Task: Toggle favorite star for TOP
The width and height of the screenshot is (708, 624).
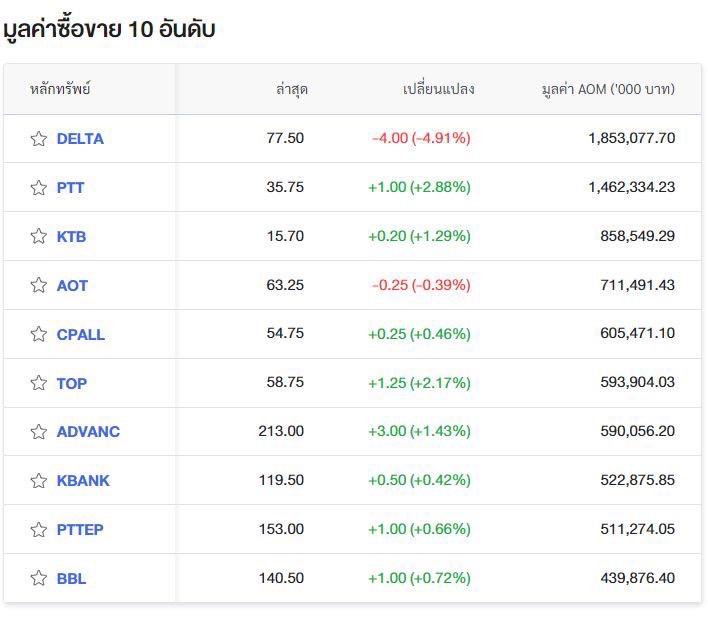Action: click(x=39, y=383)
